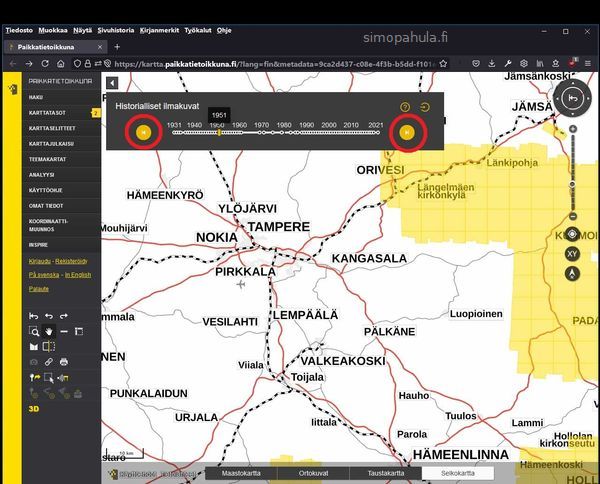
Task: Click the Kirjaudu login link
Action: click(39, 260)
